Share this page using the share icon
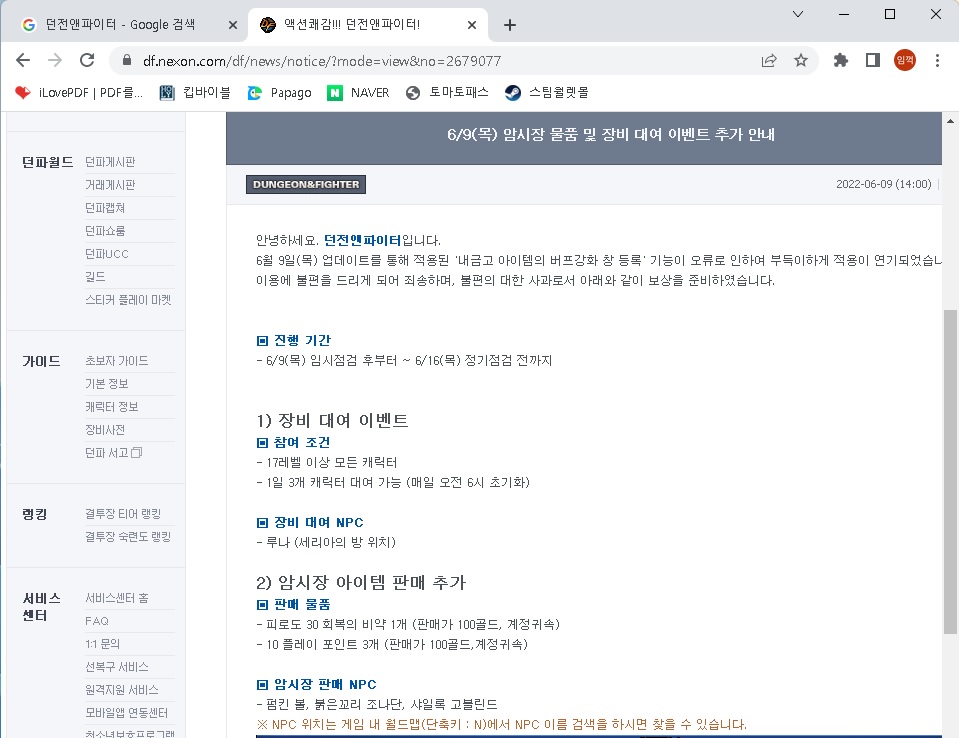Image resolution: width=959 pixels, height=738 pixels. (769, 60)
